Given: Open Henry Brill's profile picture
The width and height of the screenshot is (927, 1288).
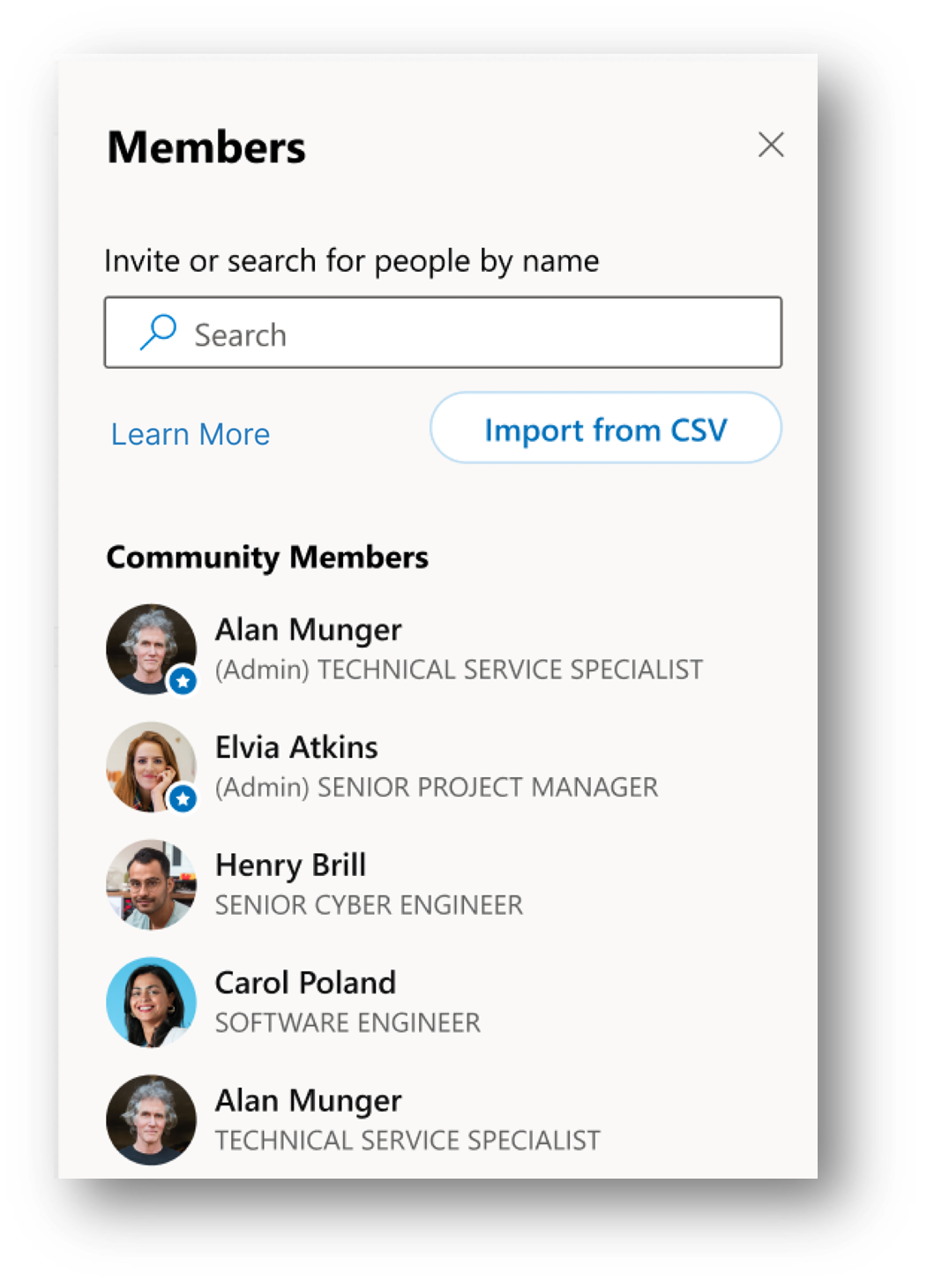Looking at the screenshot, I should (151, 885).
